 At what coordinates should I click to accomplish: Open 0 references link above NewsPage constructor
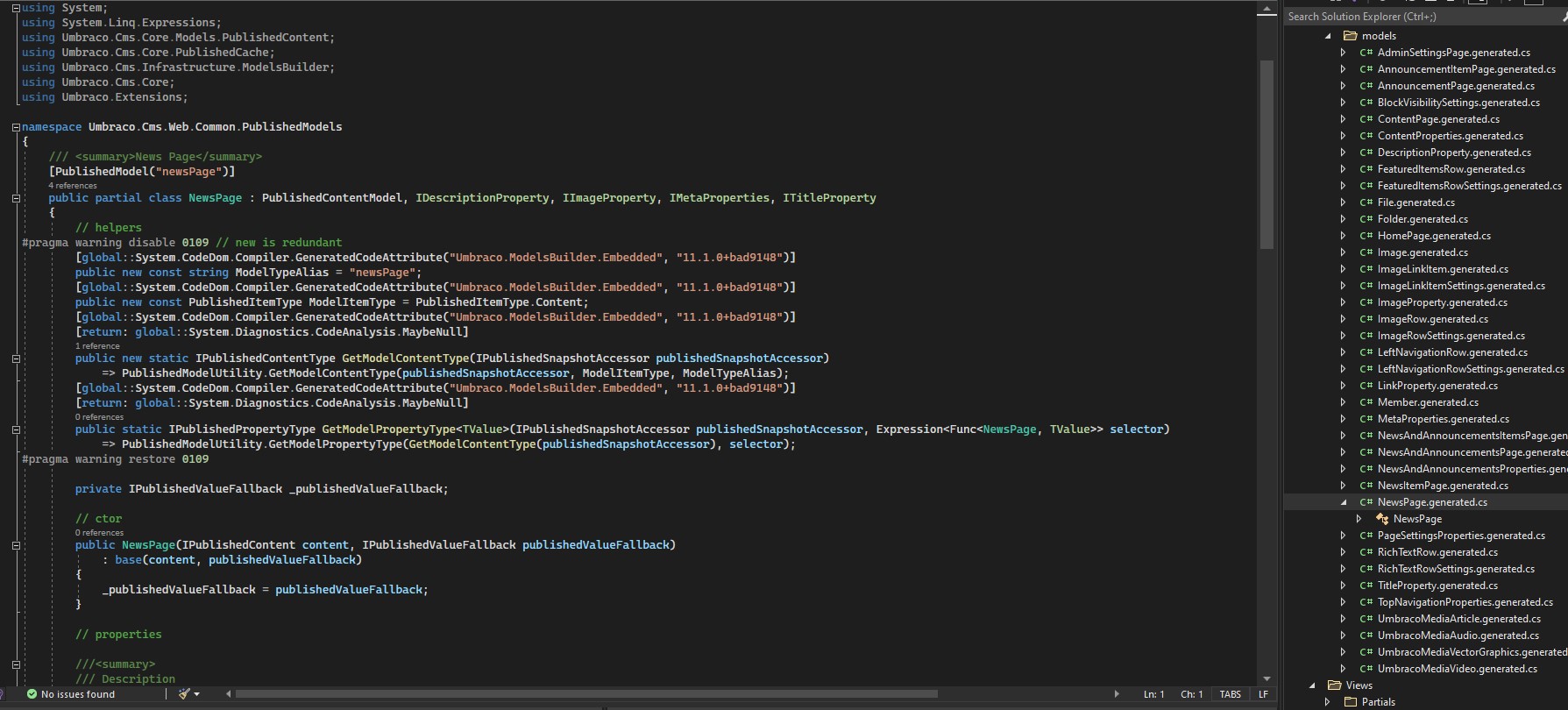tap(99, 533)
